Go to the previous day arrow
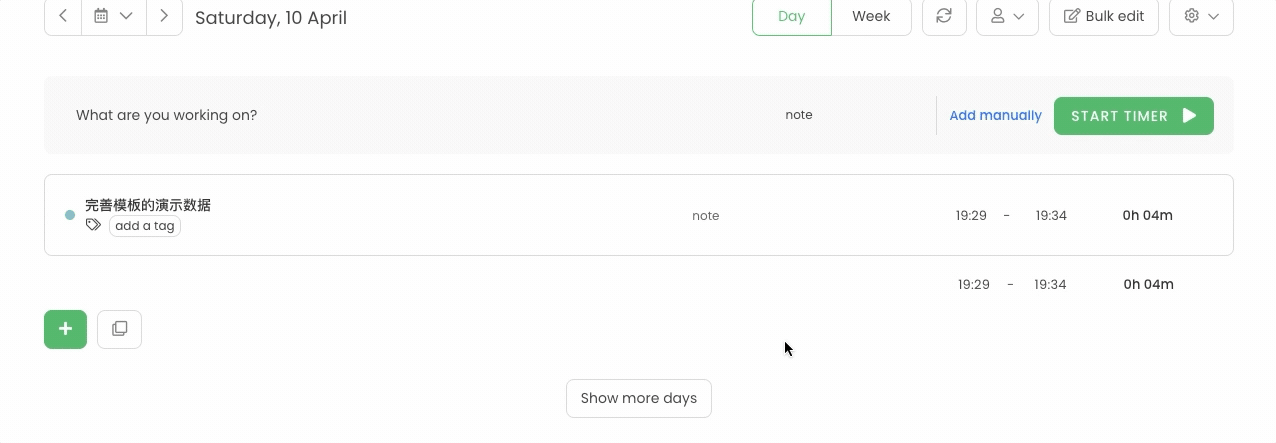Viewport: 1276px width, 443px height. [x=63, y=17]
